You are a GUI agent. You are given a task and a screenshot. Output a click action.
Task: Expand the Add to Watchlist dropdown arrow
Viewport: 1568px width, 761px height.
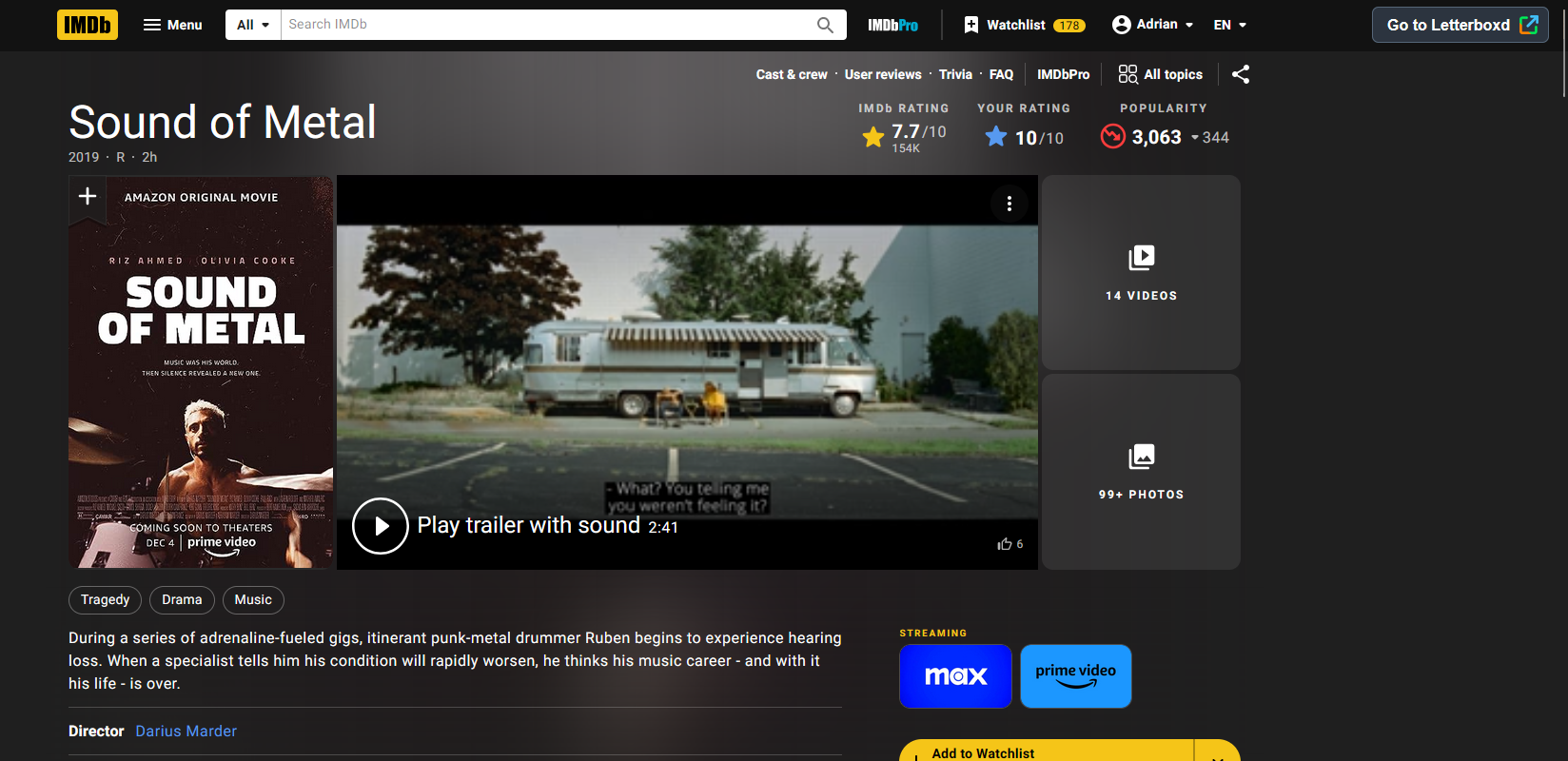1218,752
